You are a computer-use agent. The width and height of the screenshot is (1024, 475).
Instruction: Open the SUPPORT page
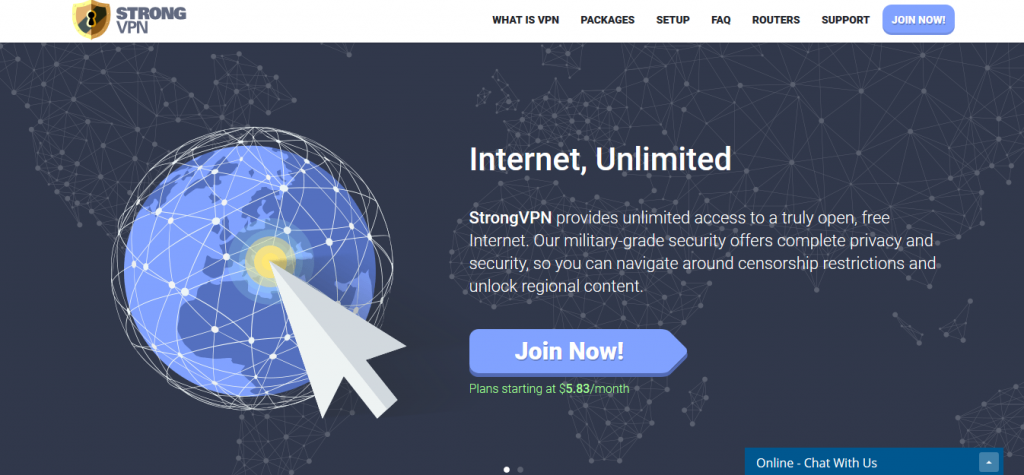click(x=845, y=20)
